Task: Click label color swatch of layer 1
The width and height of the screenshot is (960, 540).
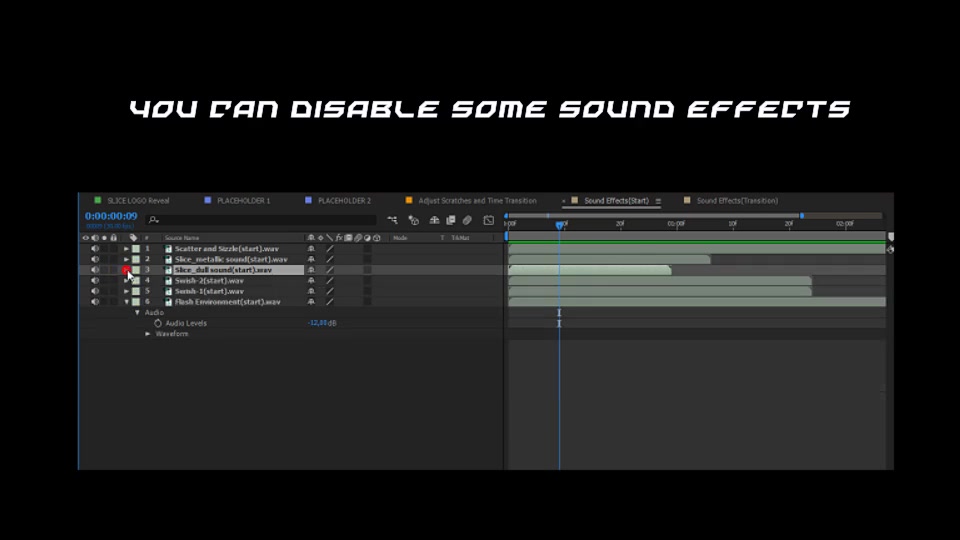Action: coord(136,249)
